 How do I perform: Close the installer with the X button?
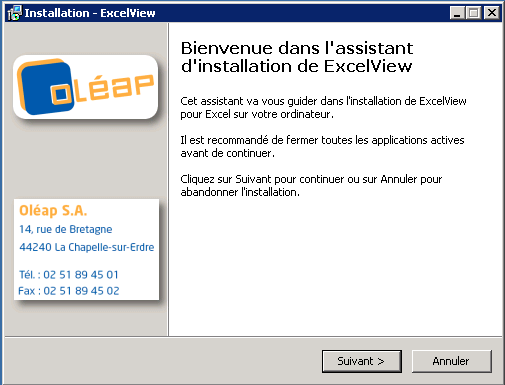coord(492,13)
